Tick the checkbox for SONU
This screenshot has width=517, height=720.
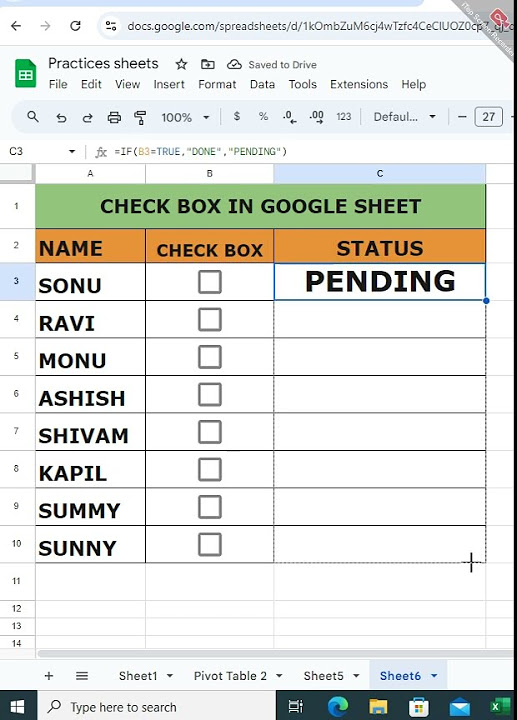click(x=210, y=282)
